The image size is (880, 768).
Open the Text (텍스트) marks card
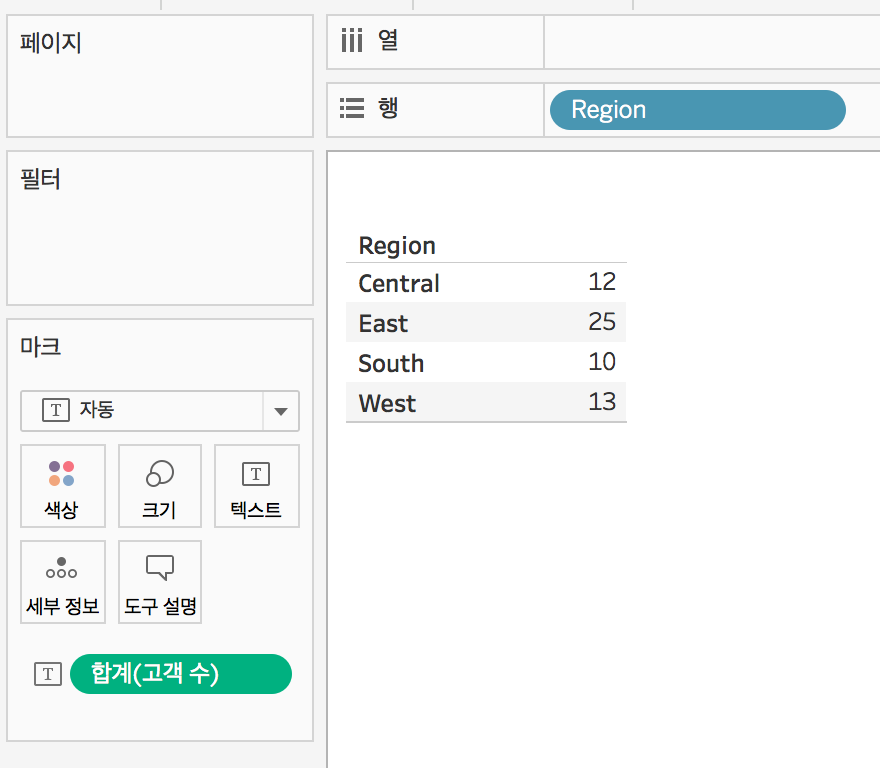(256, 486)
